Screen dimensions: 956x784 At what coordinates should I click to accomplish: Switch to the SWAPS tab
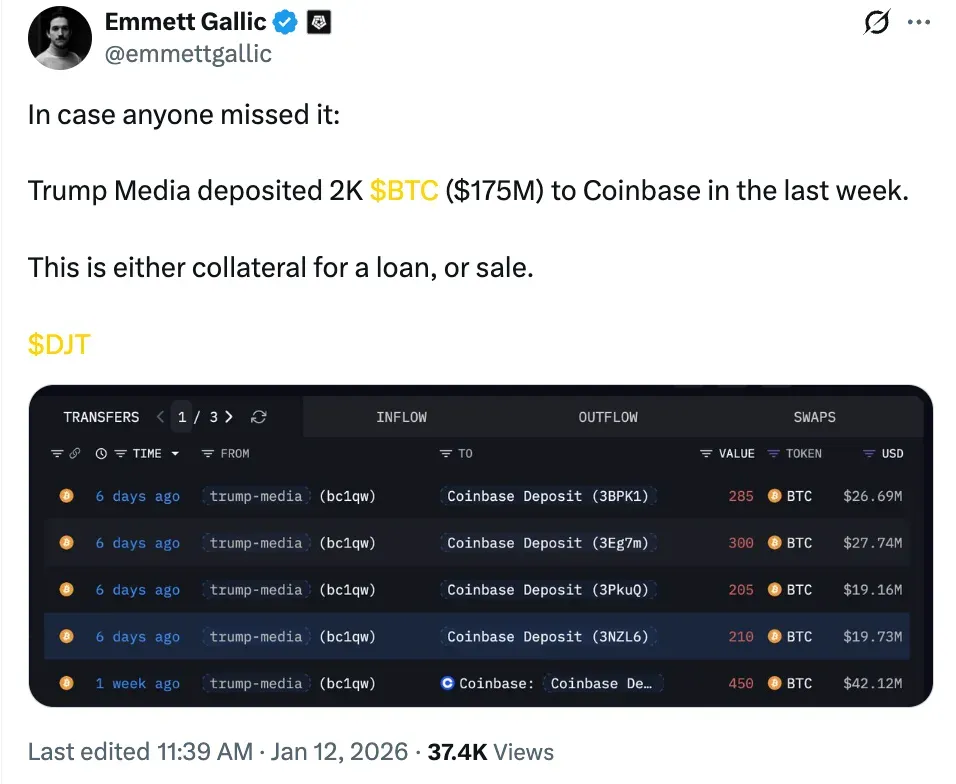click(x=814, y=417)
